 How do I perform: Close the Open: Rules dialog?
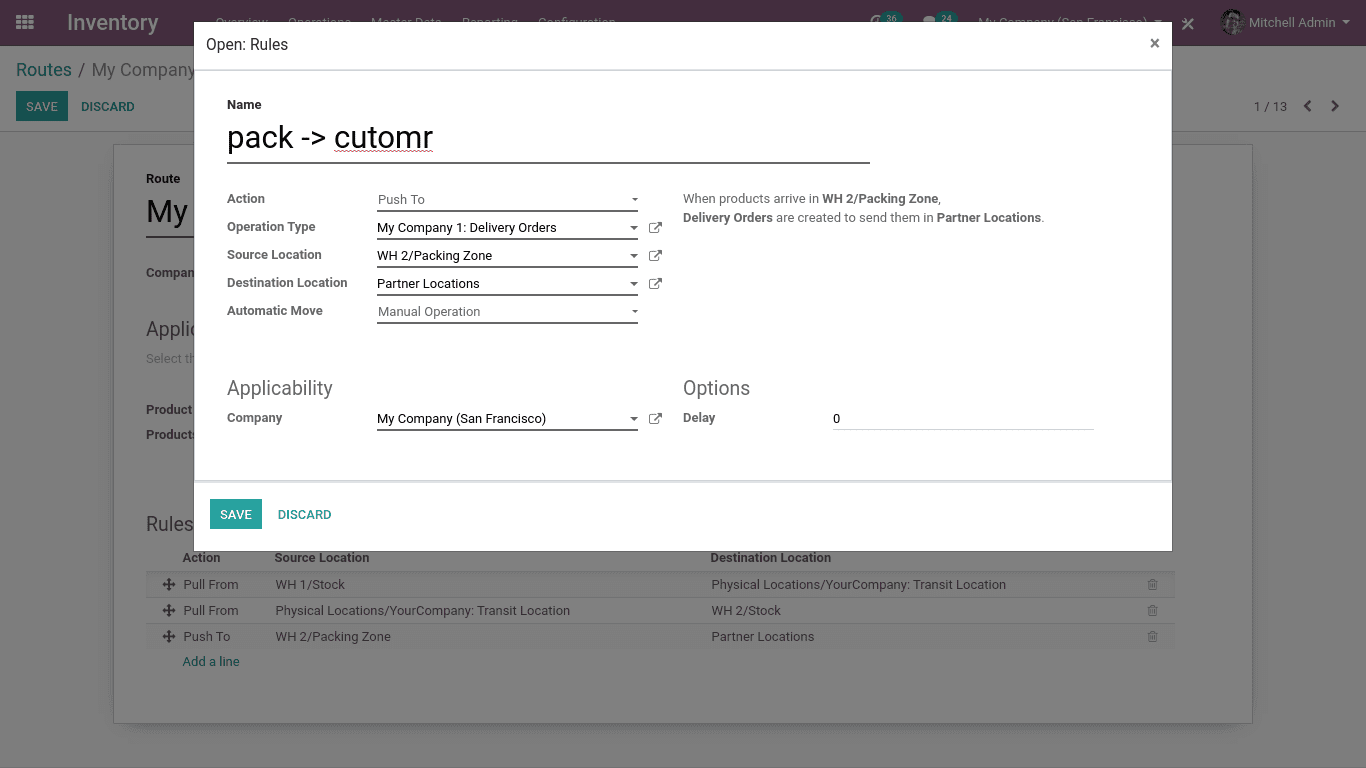coord(1154,44)
